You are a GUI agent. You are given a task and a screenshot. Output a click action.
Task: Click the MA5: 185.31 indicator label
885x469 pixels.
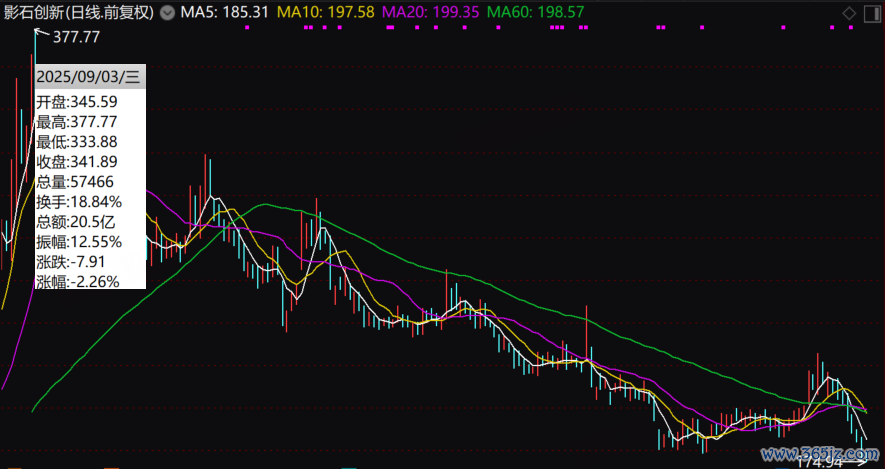coord(225,12)
